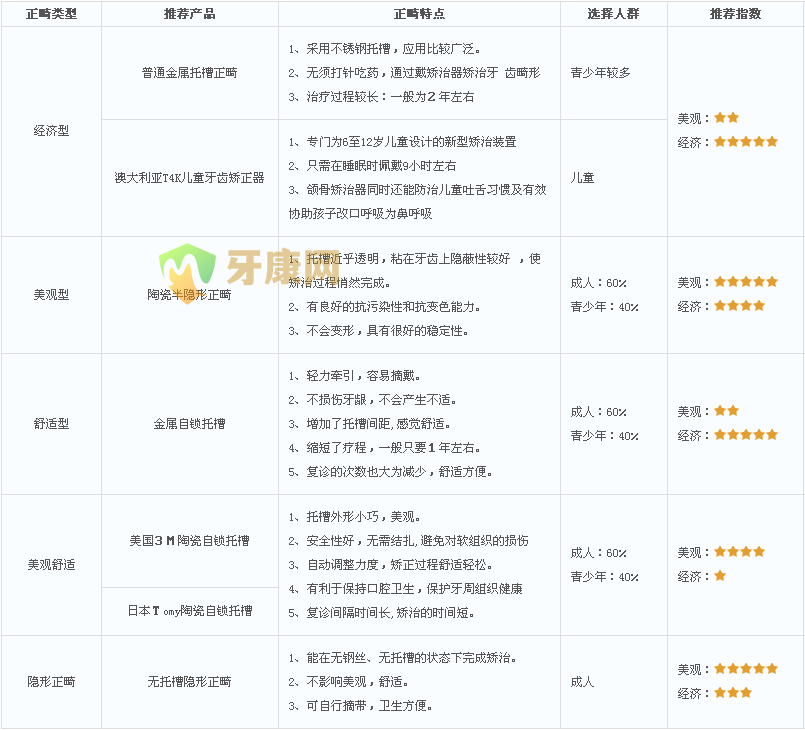Click the line 有利于保持口腔卫生，保护牙周组织健康

click(406, 589)
